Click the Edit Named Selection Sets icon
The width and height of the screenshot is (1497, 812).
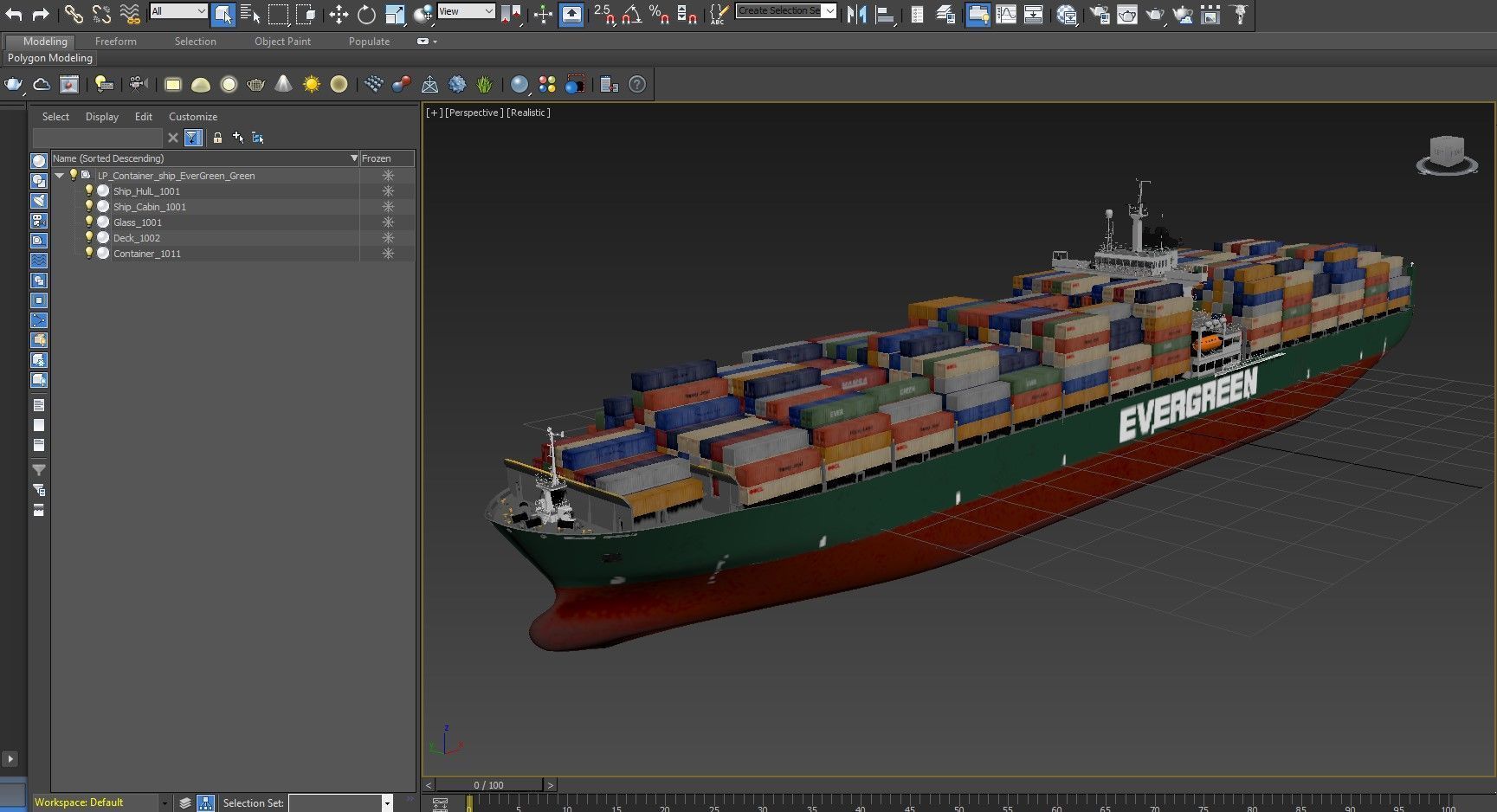tap(719, 14)
